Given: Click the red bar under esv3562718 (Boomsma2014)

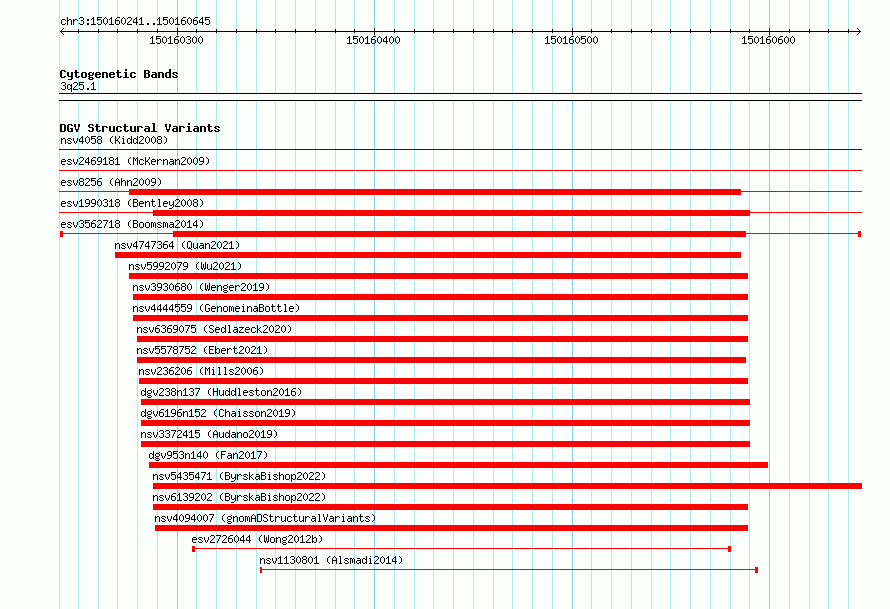Looking at the screenshot, I should pyautogui.click(x=459, y=234).
